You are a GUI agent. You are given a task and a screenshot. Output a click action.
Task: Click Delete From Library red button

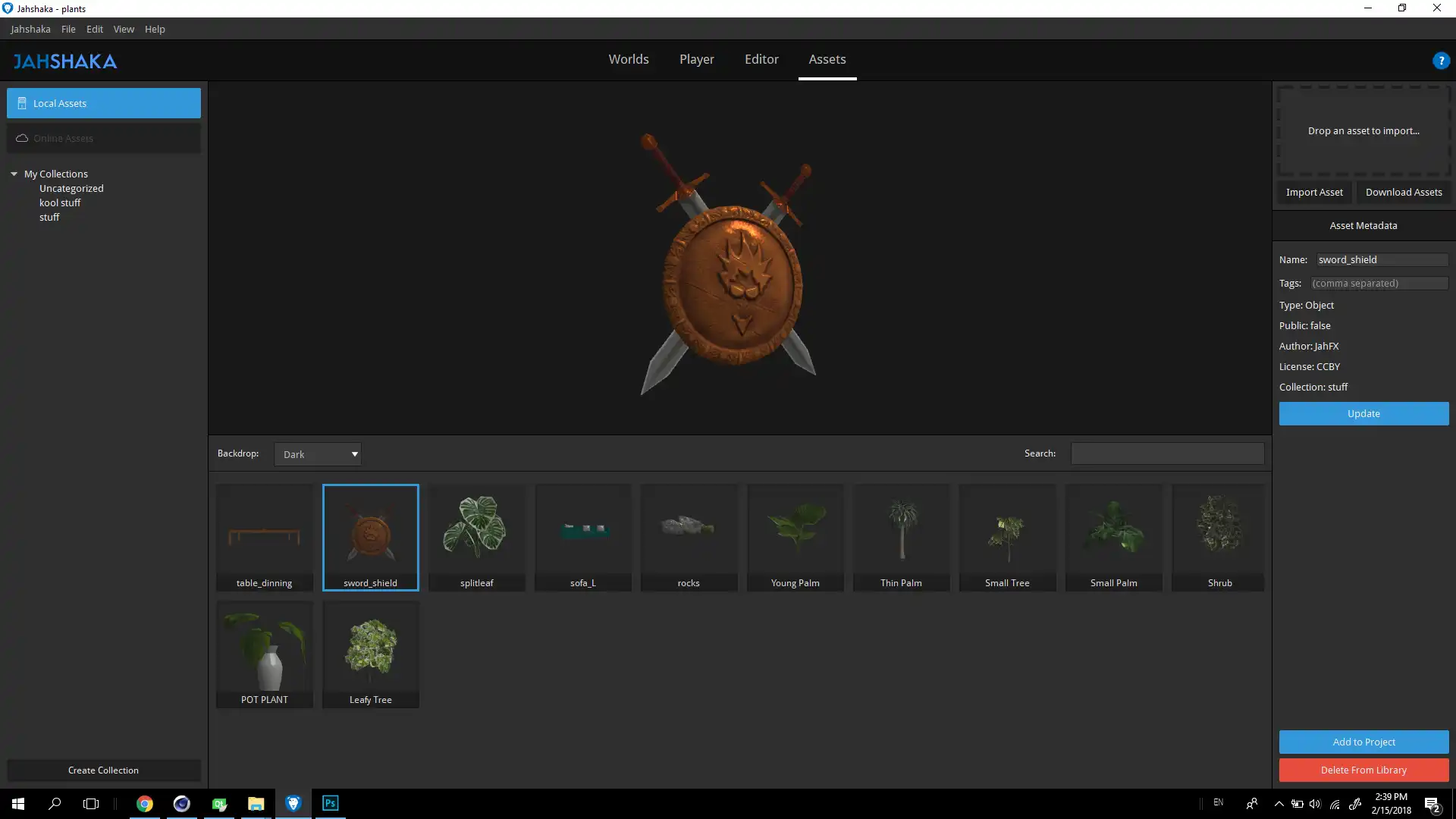click(1364, 770)
